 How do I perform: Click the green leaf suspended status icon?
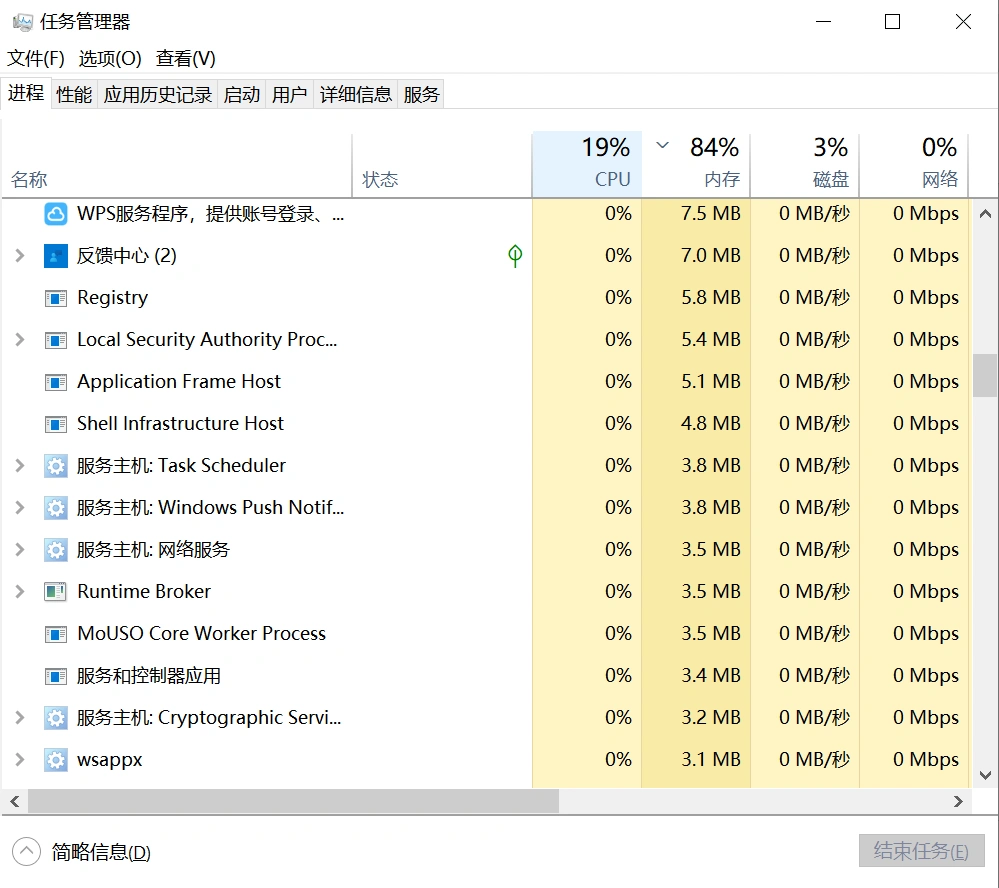pyautogui.click(x=515, y=256)
